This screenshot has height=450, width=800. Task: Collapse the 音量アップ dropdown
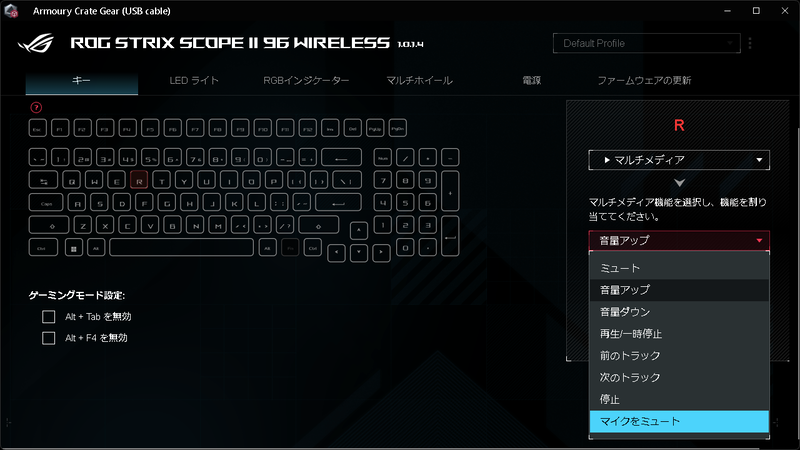pos(679,240)
